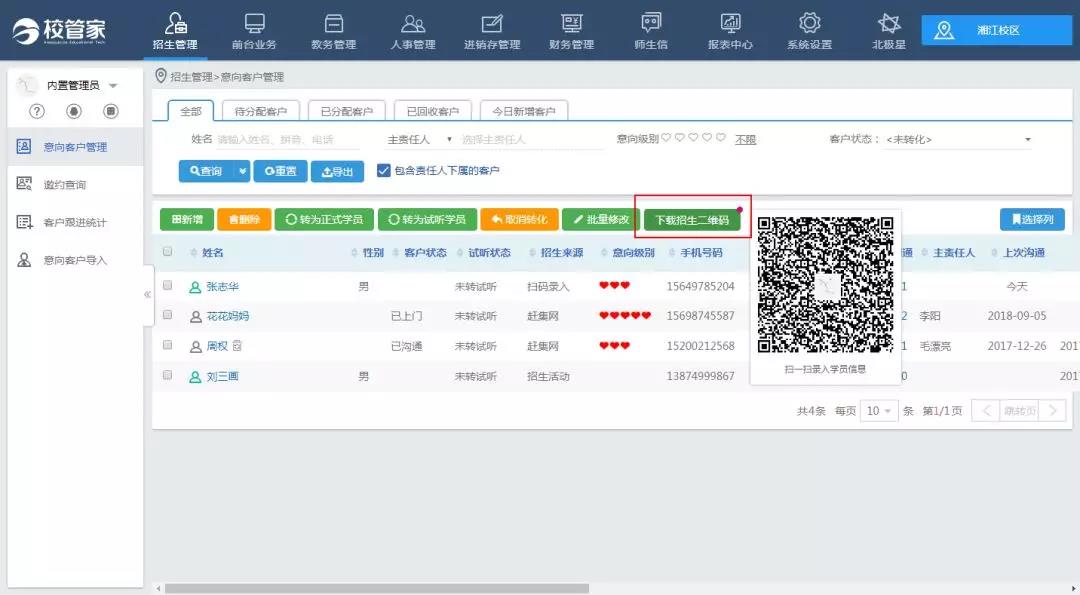Open 系统设置 gear icon

coord(809,24)
